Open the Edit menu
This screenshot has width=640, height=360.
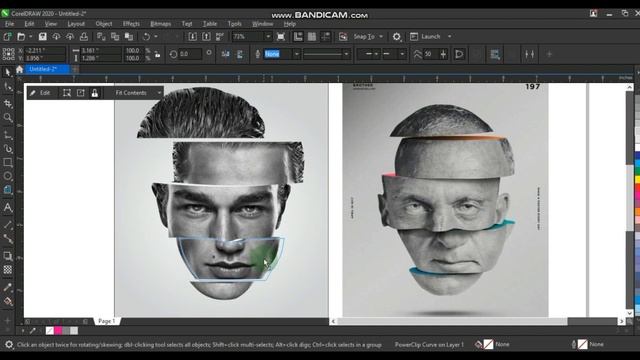29,24
